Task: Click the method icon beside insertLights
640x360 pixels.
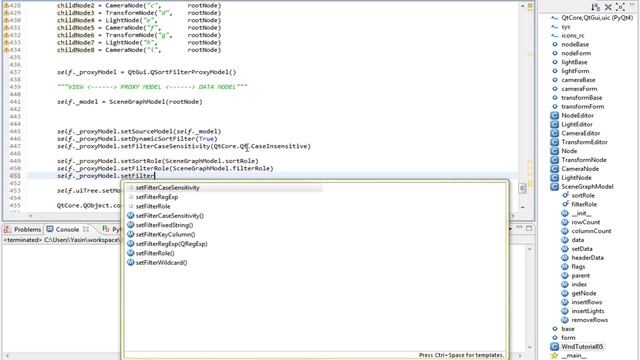Action: point(565,311)
